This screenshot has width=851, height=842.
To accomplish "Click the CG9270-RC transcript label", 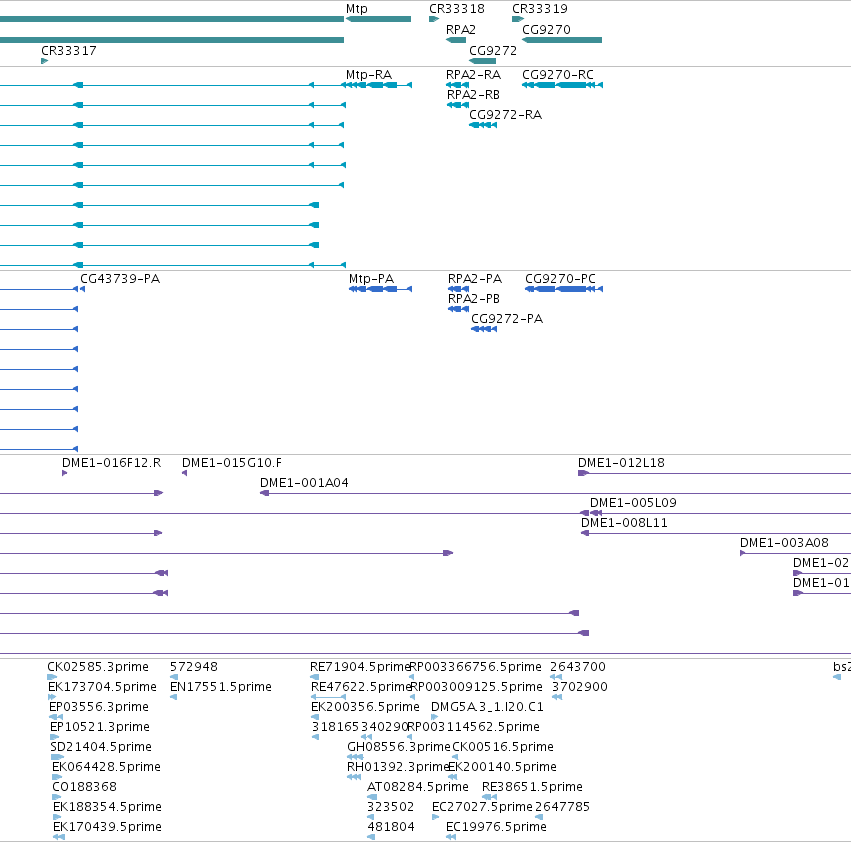I will (557, 74).
